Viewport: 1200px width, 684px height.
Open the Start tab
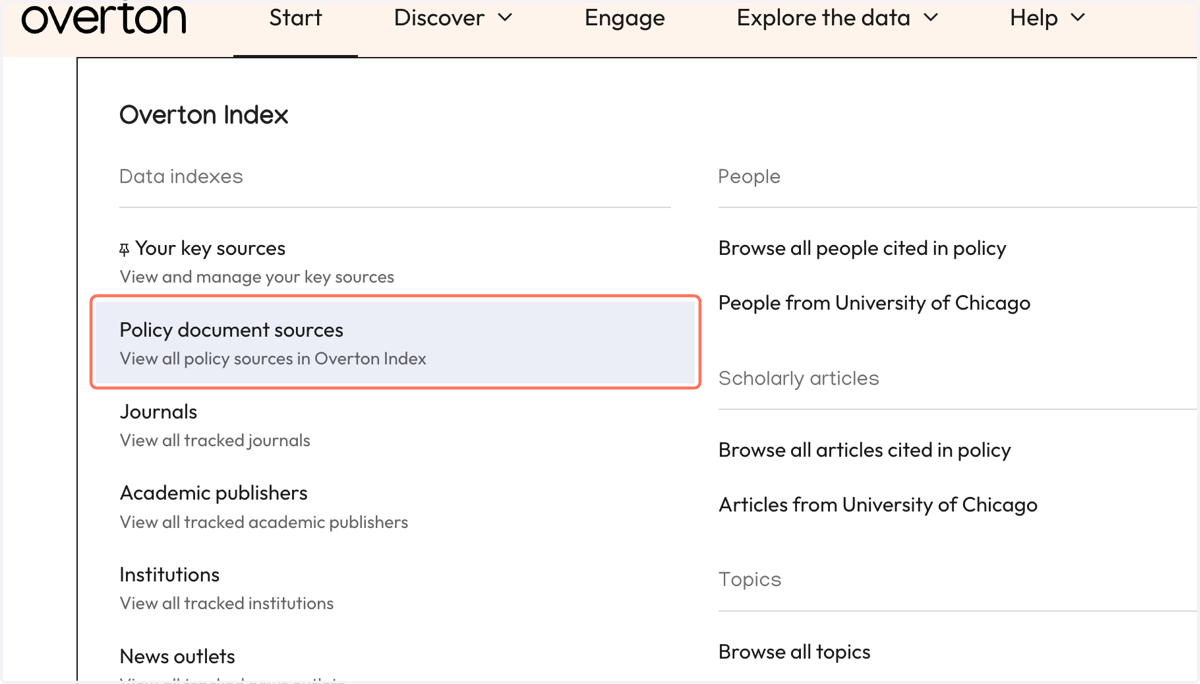[295, 18]
